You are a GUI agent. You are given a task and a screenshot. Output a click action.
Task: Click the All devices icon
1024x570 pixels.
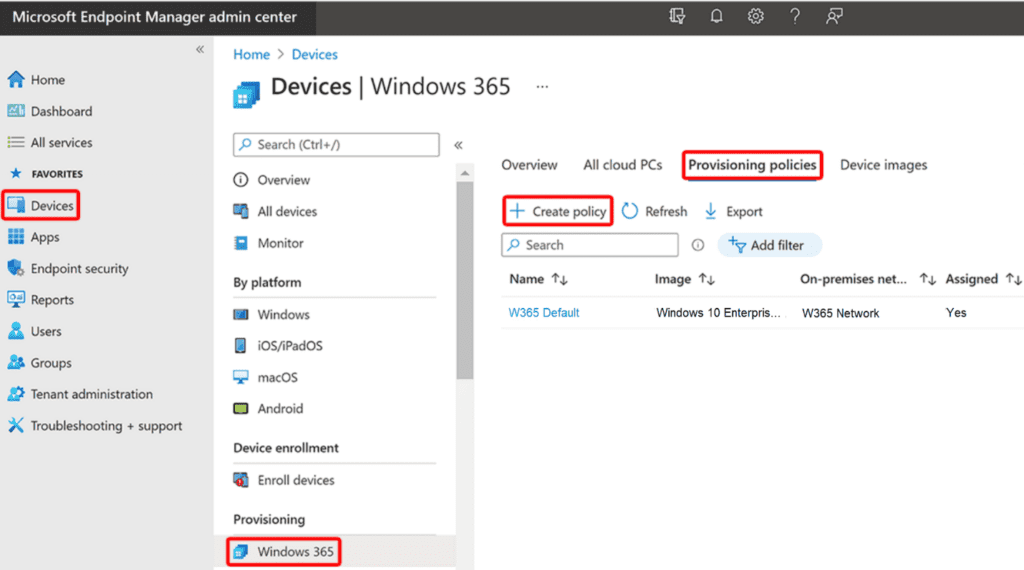click(241, 211)
